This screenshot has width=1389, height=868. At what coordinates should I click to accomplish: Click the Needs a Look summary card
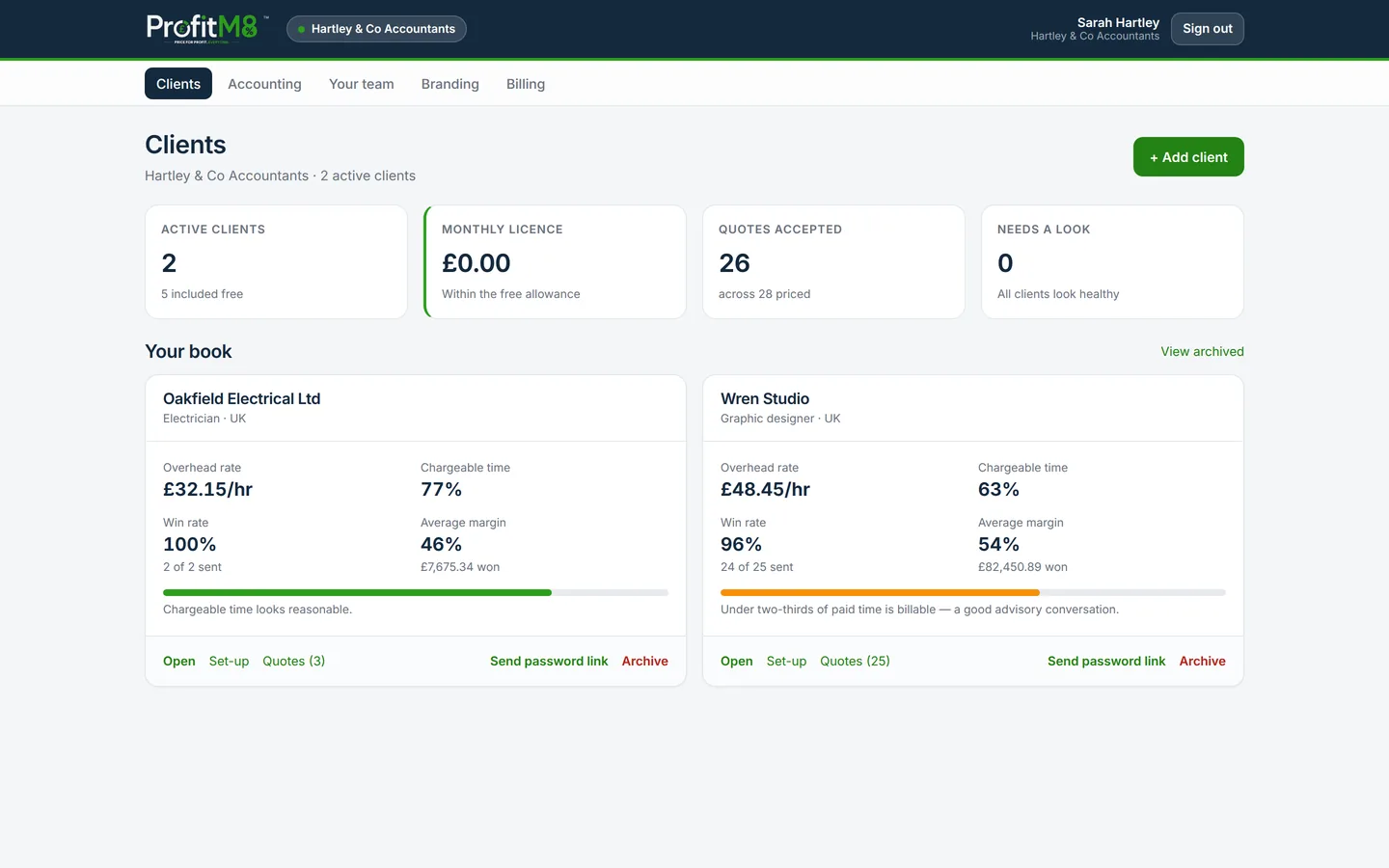pos(1112,261)
